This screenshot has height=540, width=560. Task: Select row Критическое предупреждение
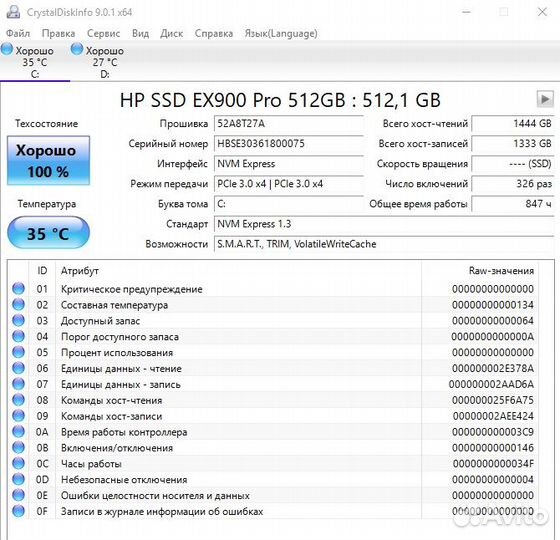click(273, 289)
